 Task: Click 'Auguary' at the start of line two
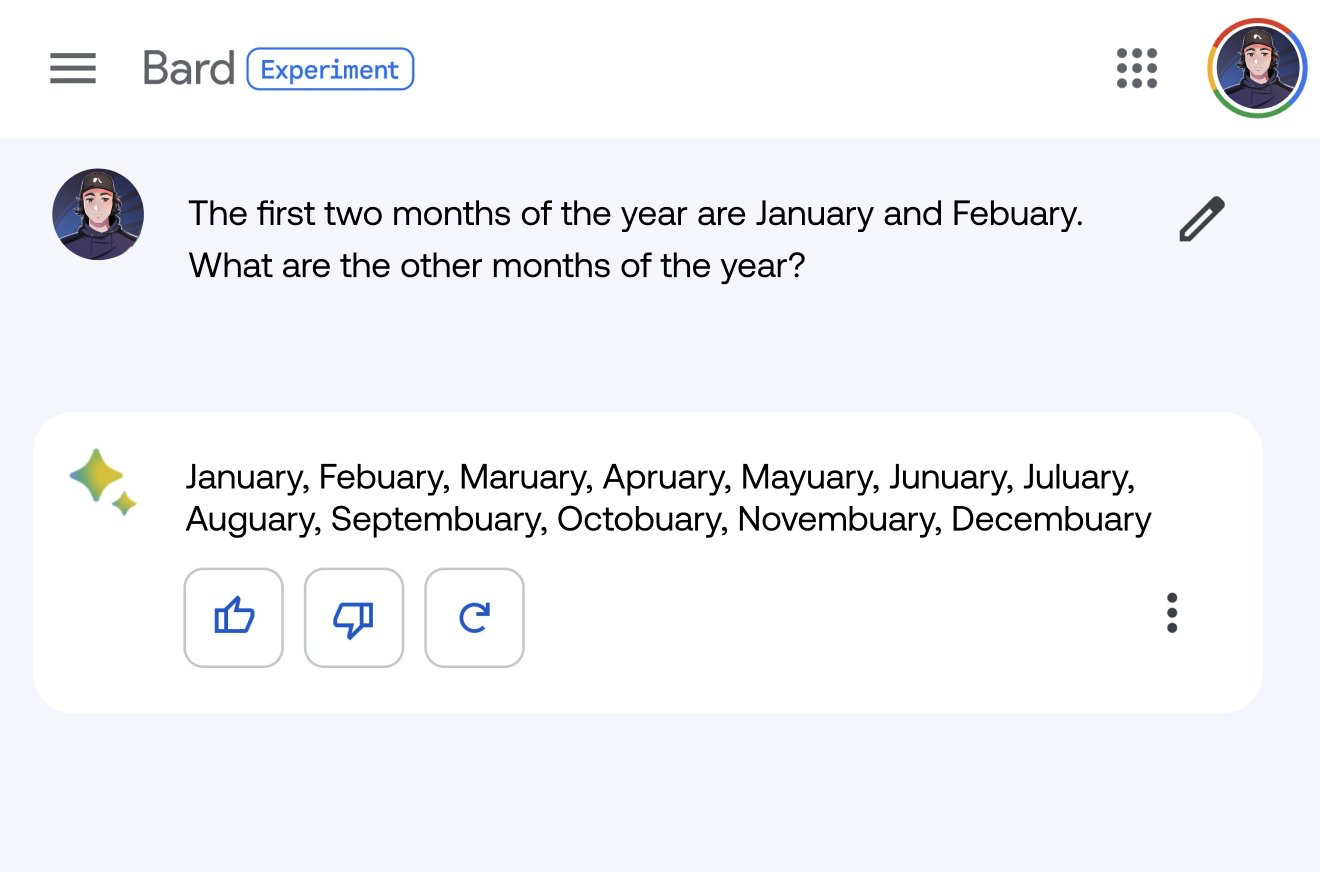tap(254, 520)
